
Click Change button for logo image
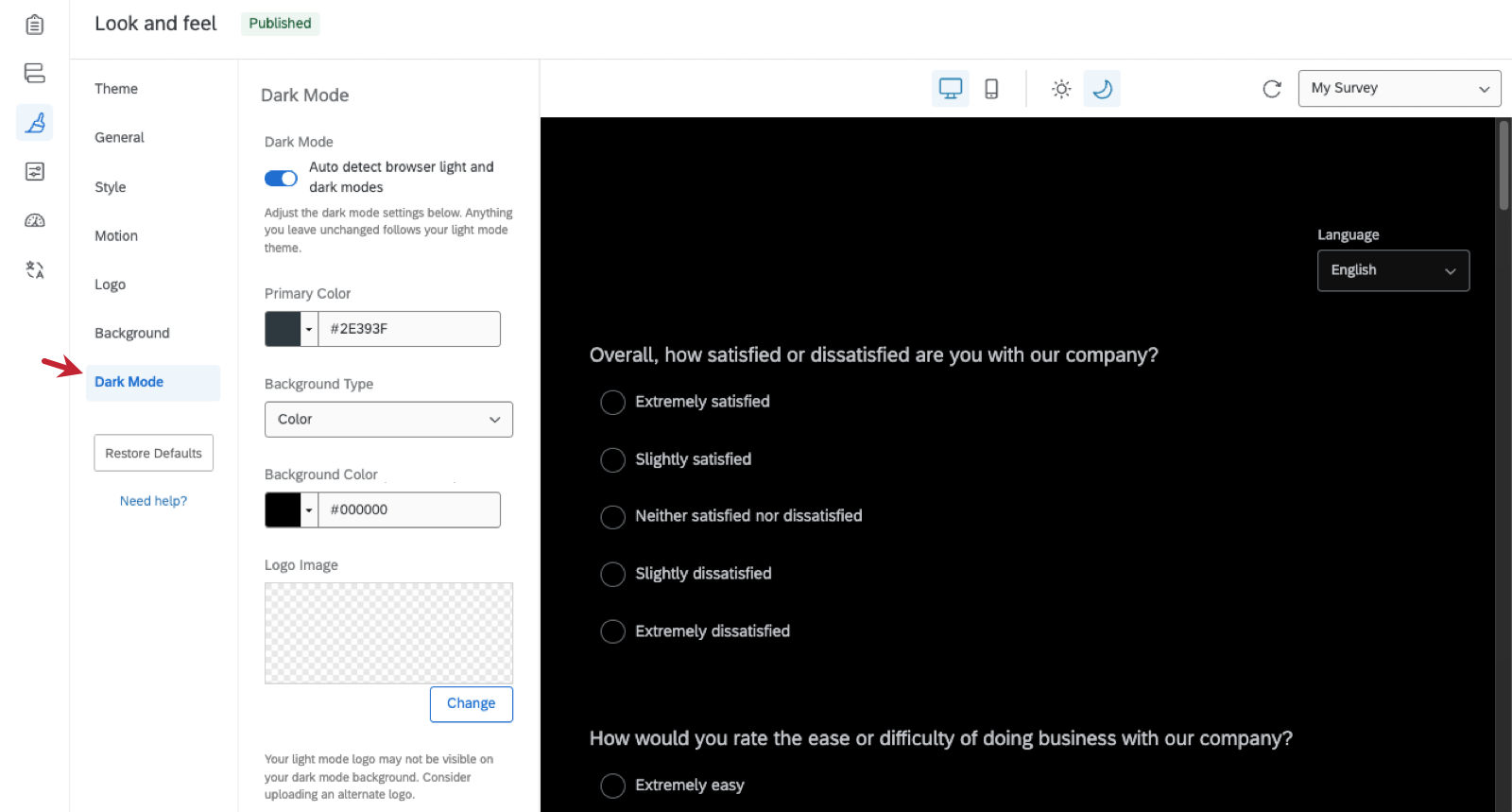(x=472, y=704)
